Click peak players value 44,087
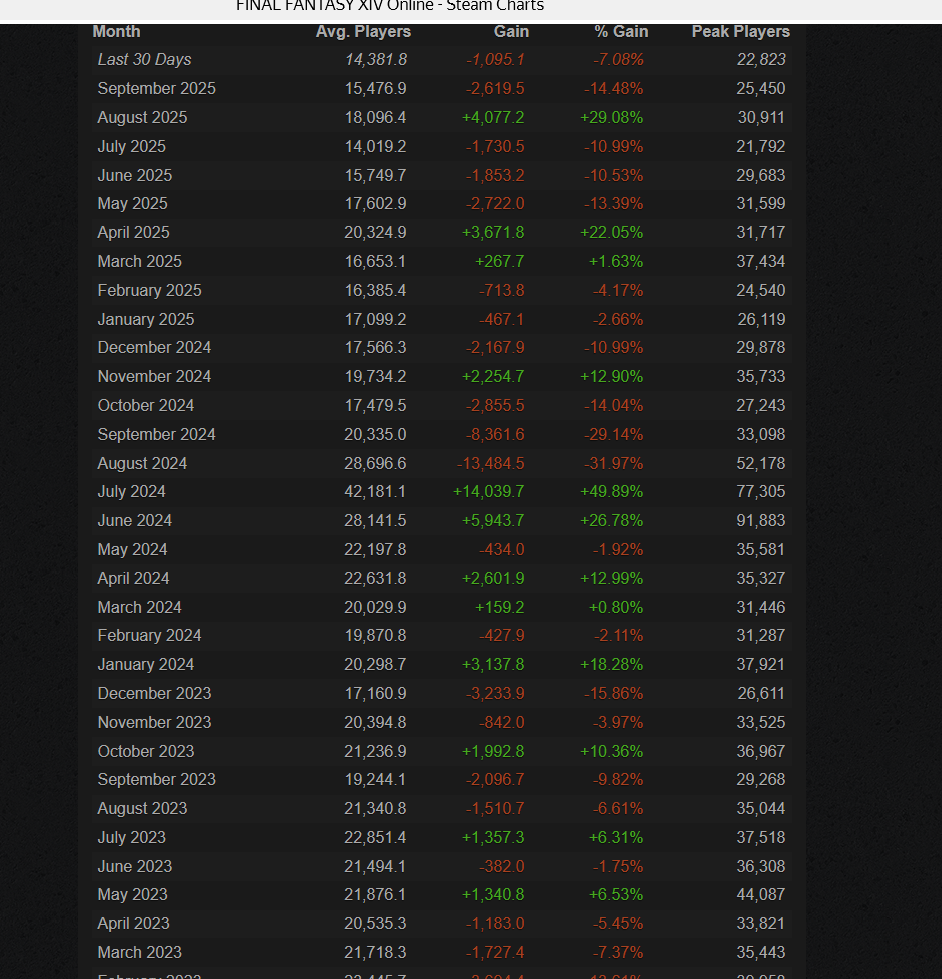 pos(761,895)
